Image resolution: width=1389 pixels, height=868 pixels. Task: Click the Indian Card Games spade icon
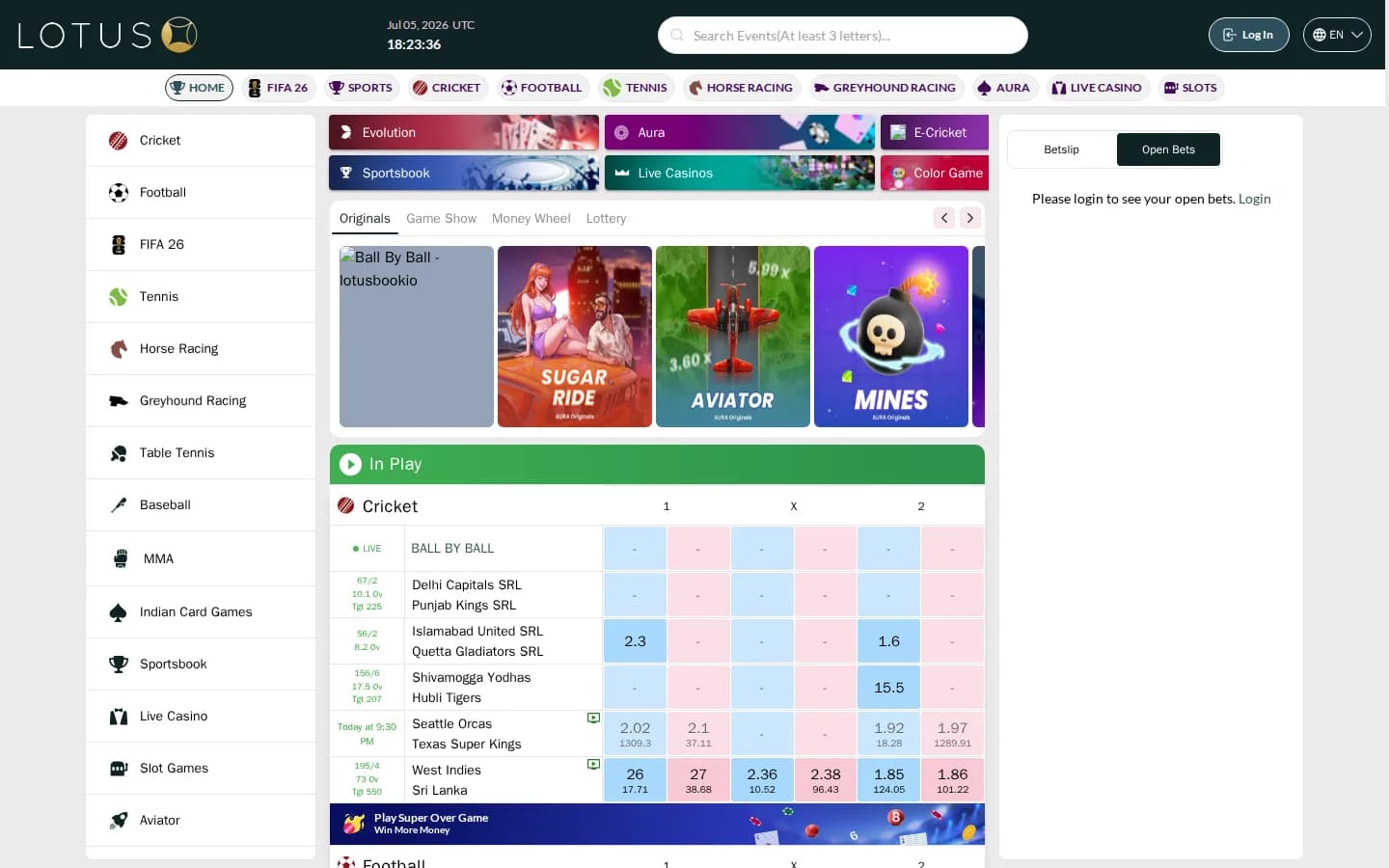point(118,612)
